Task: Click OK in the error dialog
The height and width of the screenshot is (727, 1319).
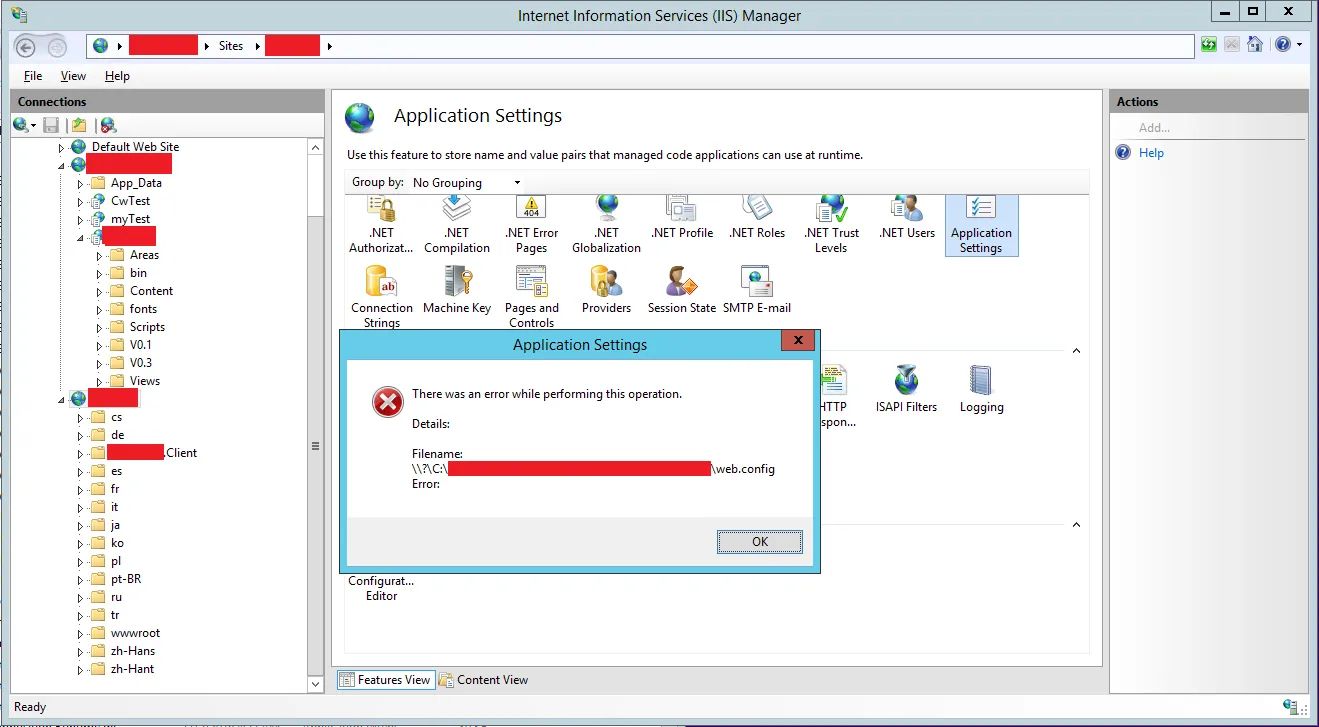Action: [x=760, y=541]
